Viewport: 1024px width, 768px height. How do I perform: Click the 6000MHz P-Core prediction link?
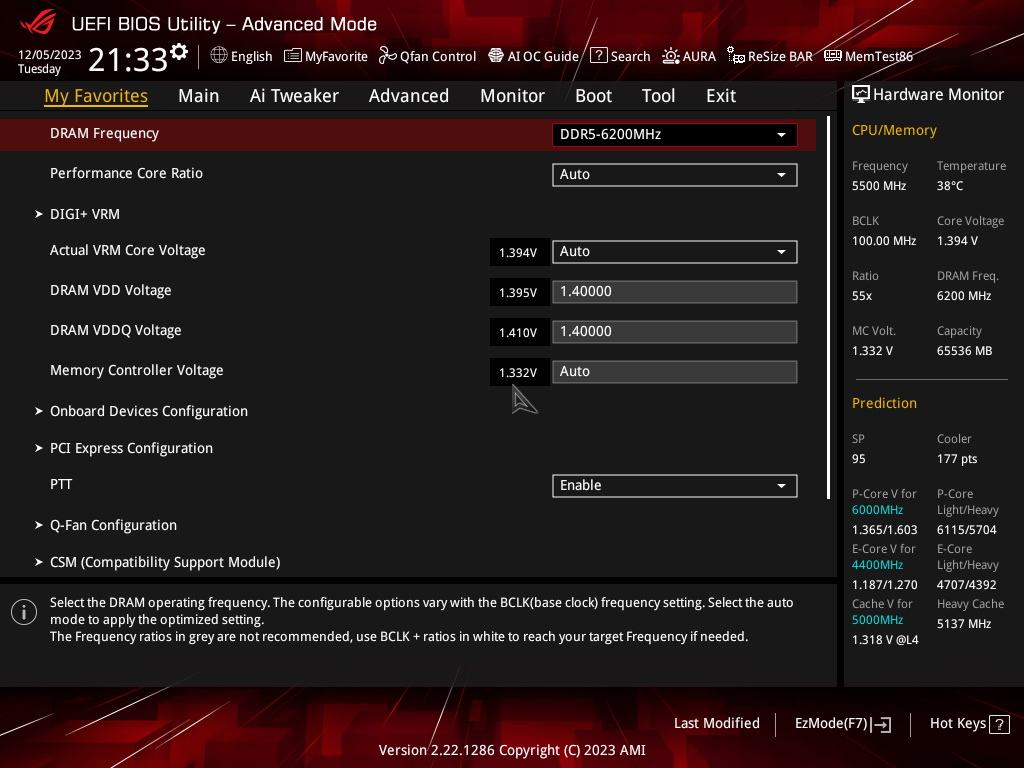pyautogui.click(x=877, y=509)
